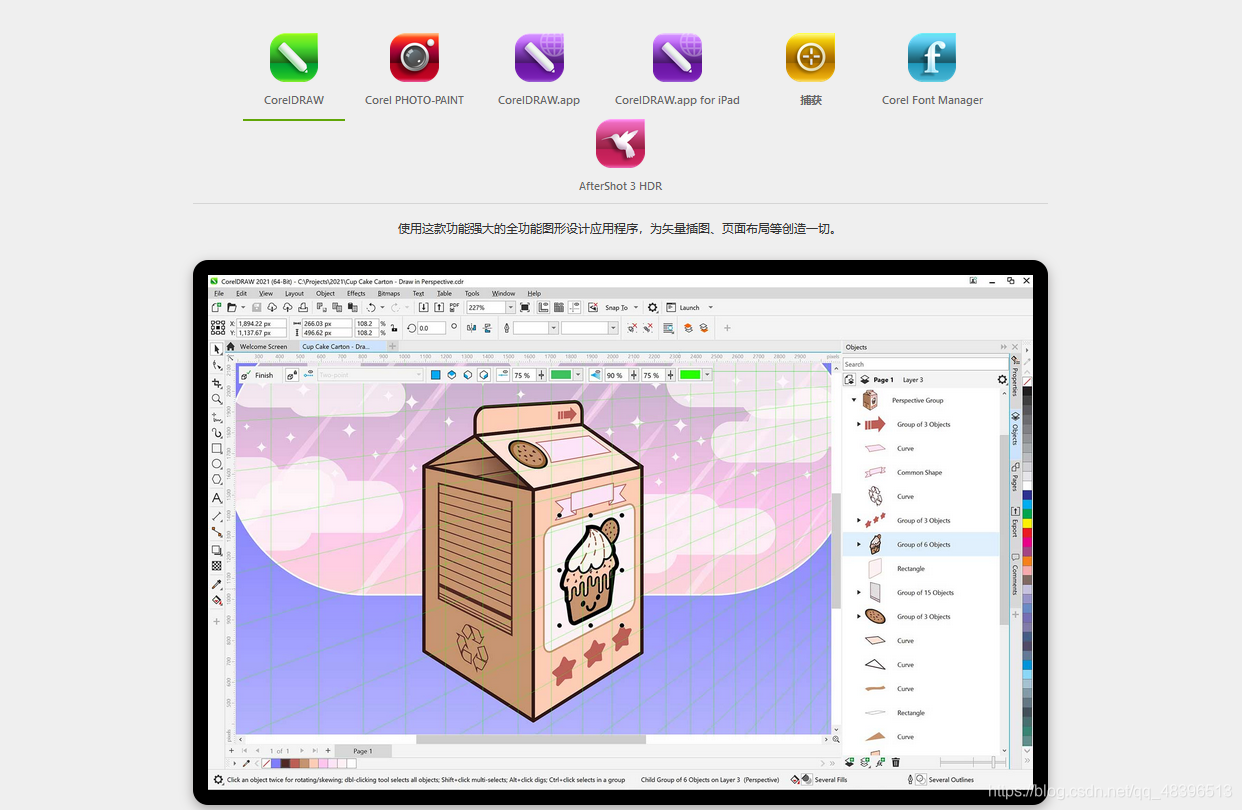This screenshot has height=810, width=1242.
Task: Select the Artistic Media tool
Action: [x=216, y=433]
